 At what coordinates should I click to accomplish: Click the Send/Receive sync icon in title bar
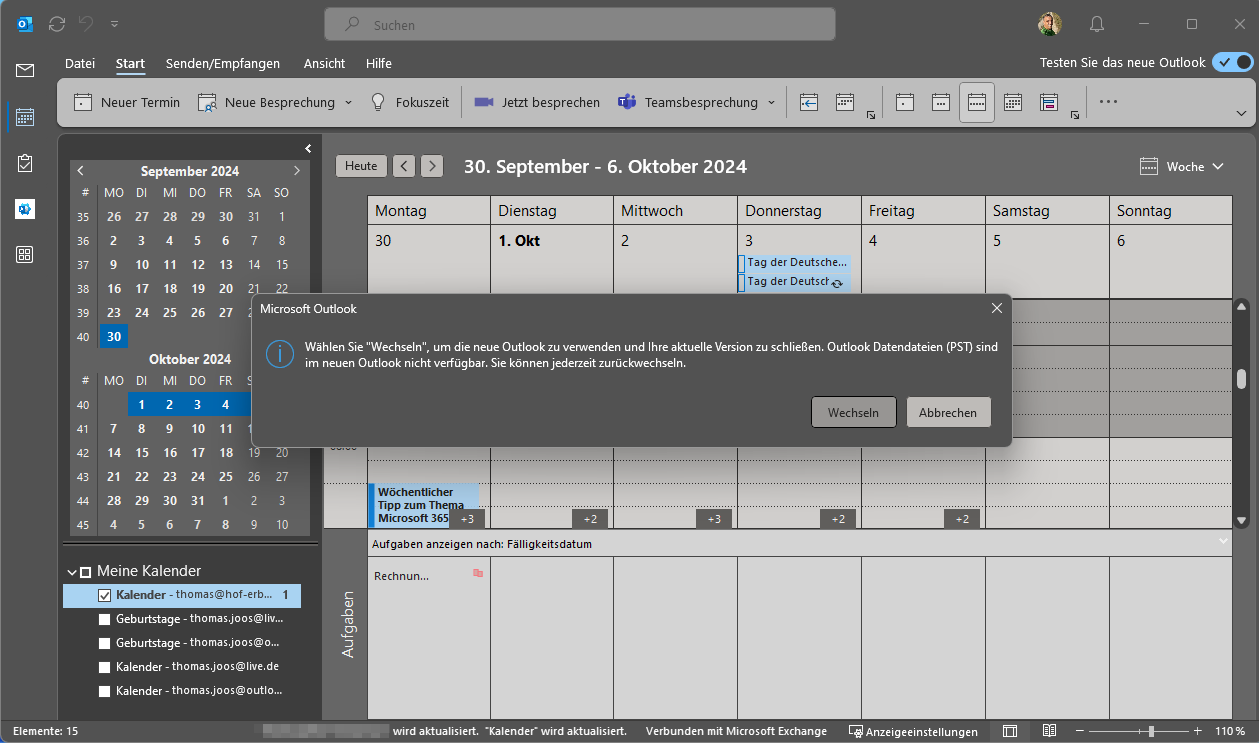(x=57, y=23)
